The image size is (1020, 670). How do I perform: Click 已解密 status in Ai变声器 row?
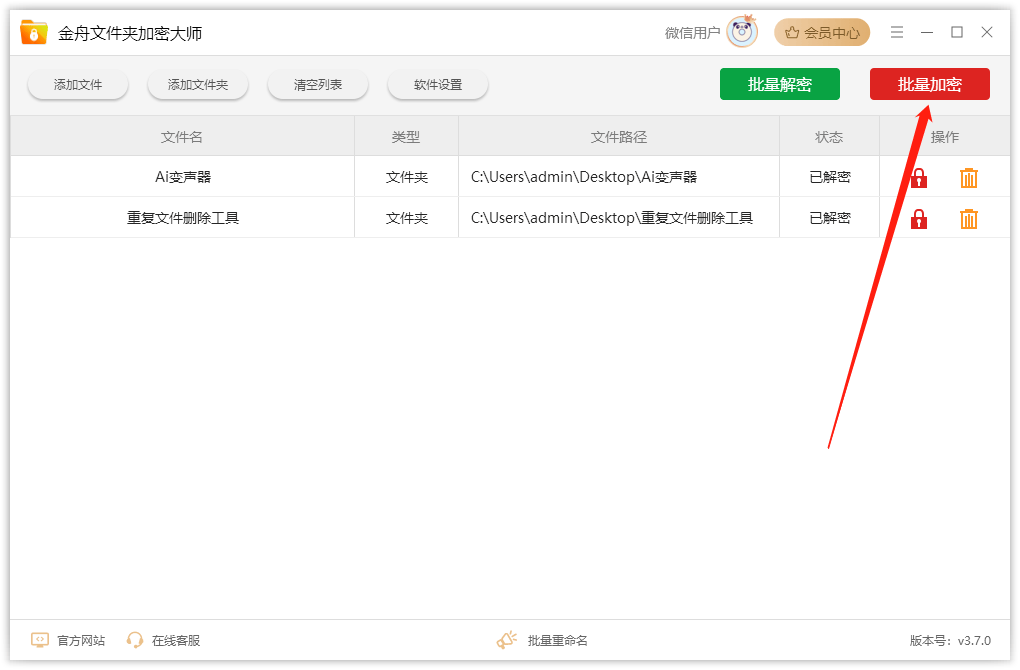[x=830, y=177]
